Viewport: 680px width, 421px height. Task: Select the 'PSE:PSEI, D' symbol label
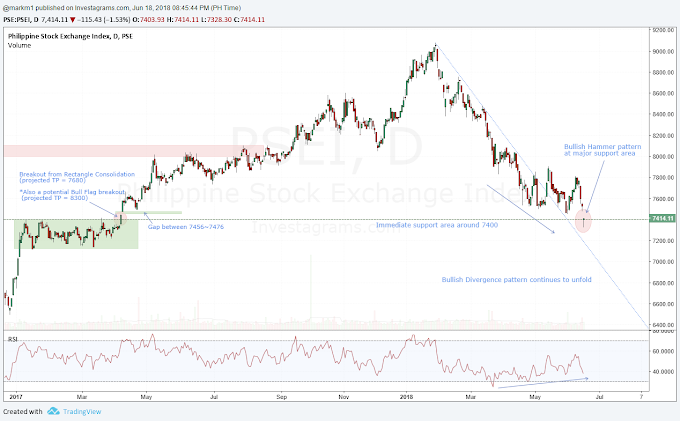pyautogui.click(x=21, y=20)
